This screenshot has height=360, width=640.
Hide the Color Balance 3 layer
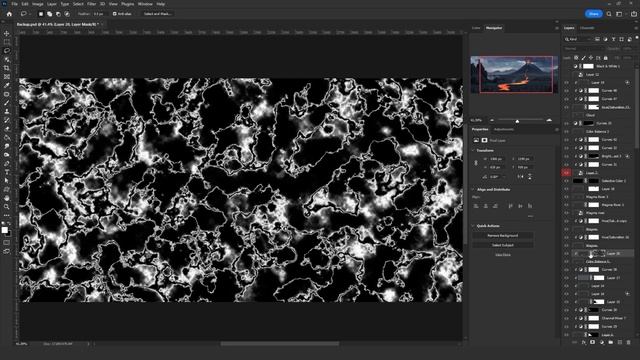tap(567, 131)
